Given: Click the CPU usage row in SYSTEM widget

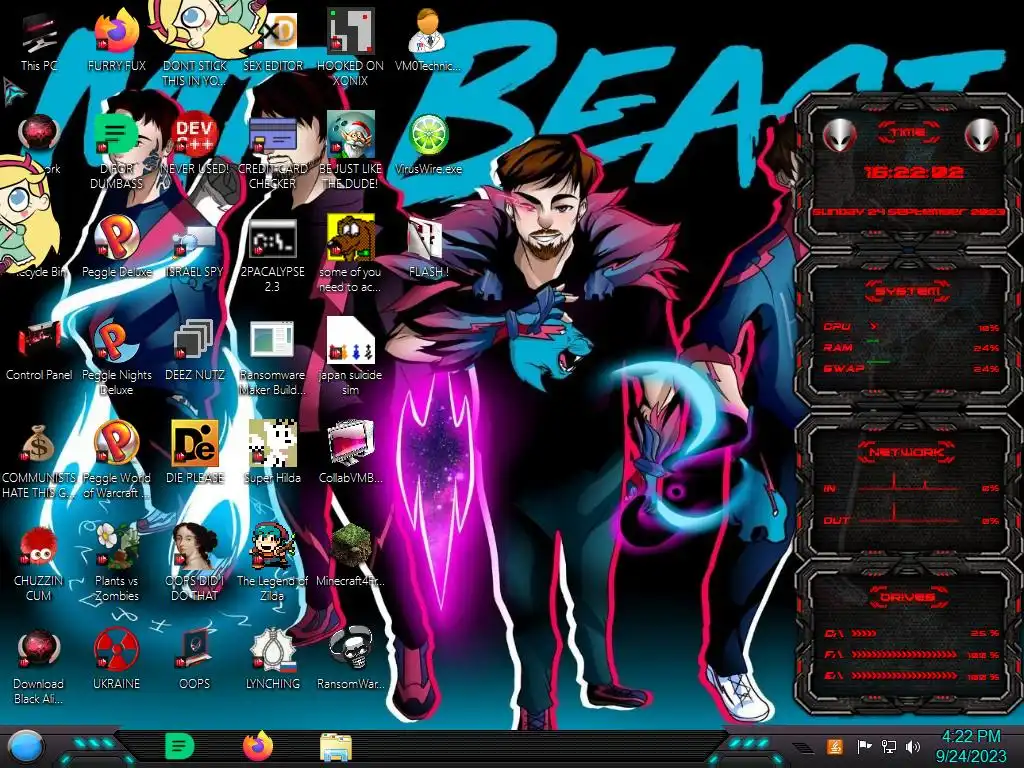Looking at the screenshot, I should [912, 327].
